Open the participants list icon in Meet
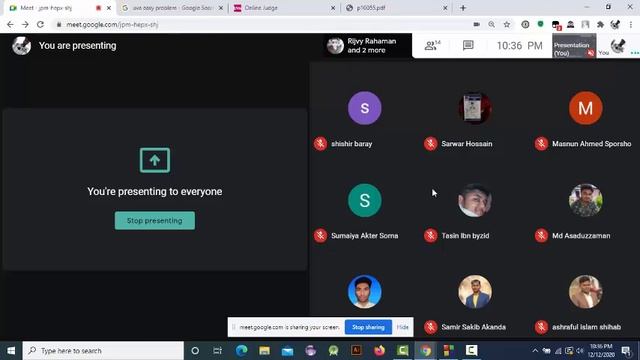This screenshot has width=640, height=360. pos(433,45)
